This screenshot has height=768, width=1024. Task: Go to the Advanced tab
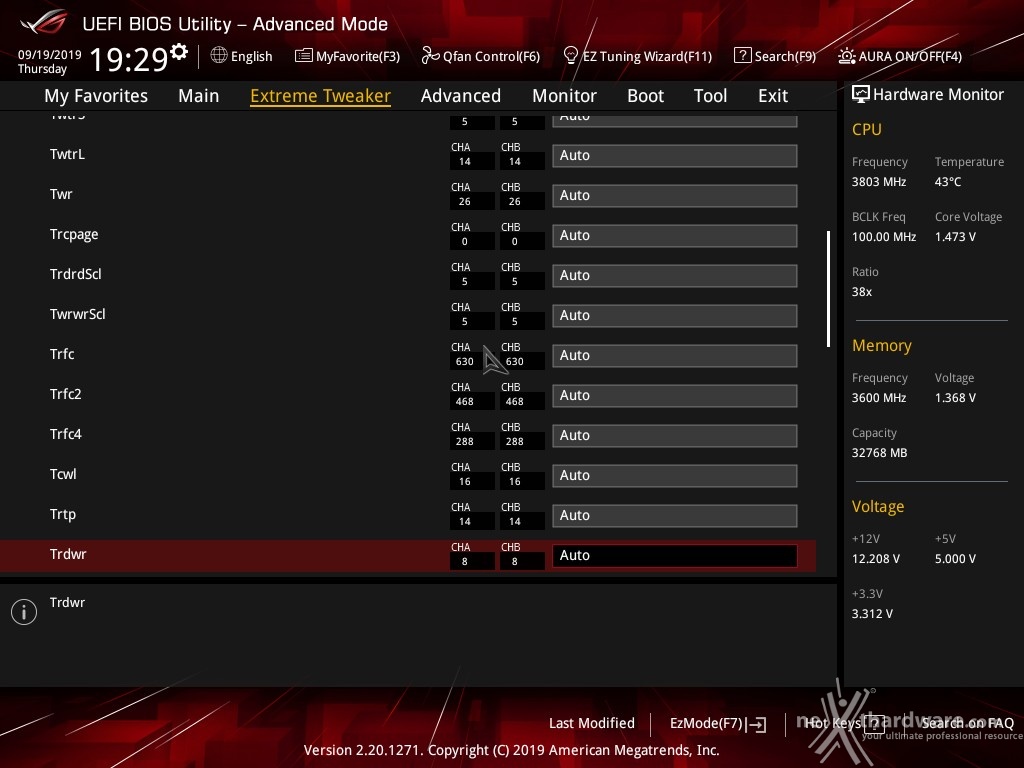coord(461,96)
